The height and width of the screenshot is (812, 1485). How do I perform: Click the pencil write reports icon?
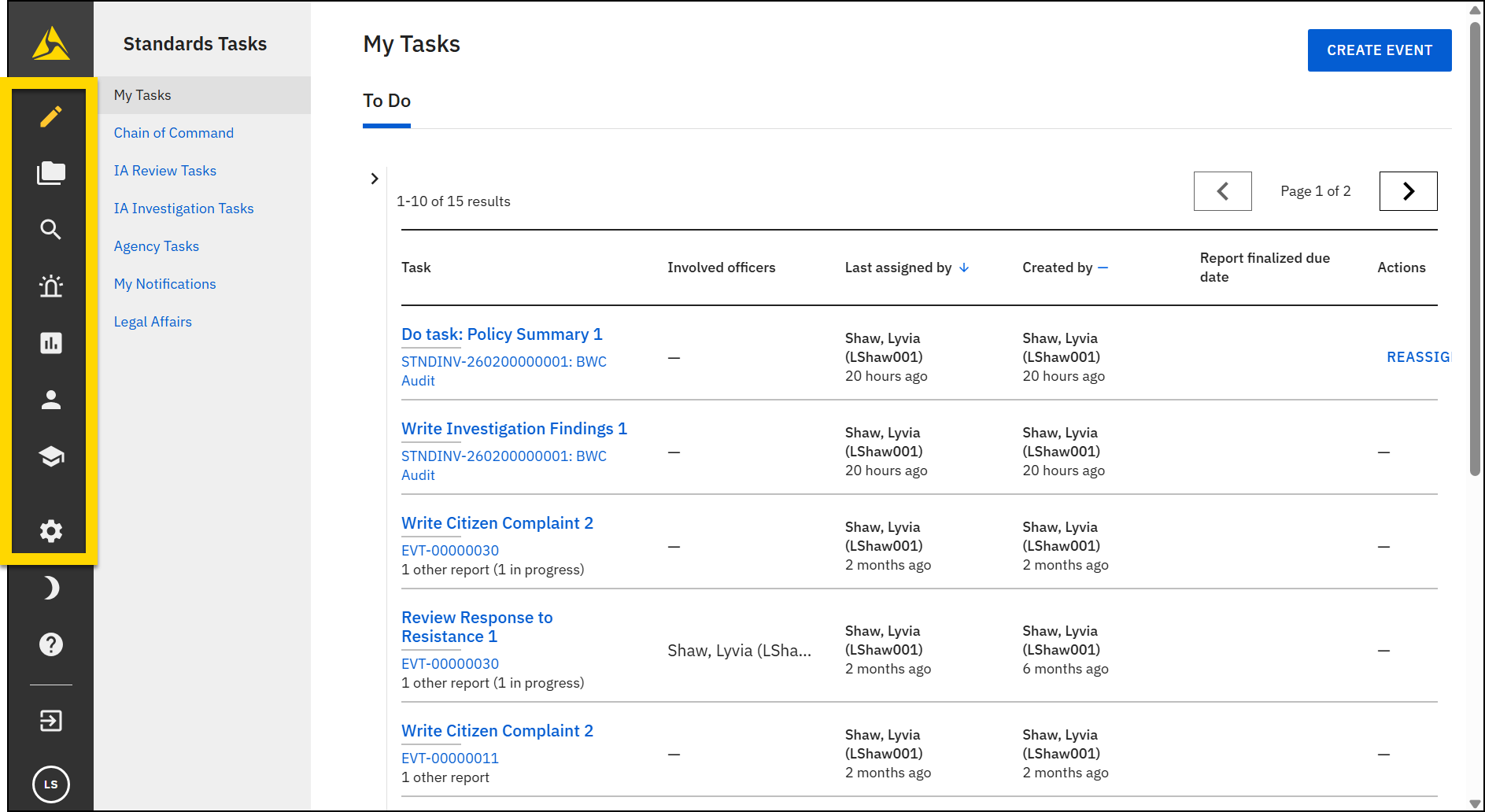pos(51,117)
